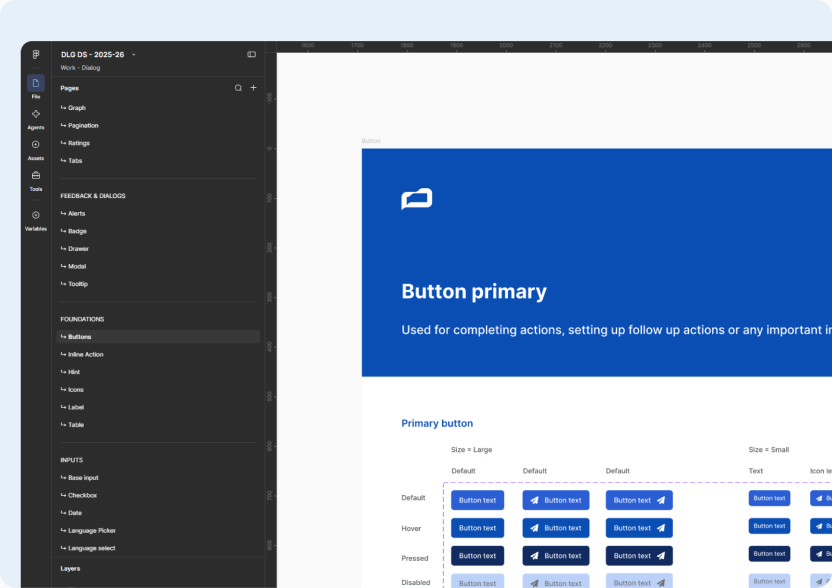The height and width of the screenshot is (588, 832).
Task: Open the Language Picker page
Action: pyautogui.click(x=158, y=530)
